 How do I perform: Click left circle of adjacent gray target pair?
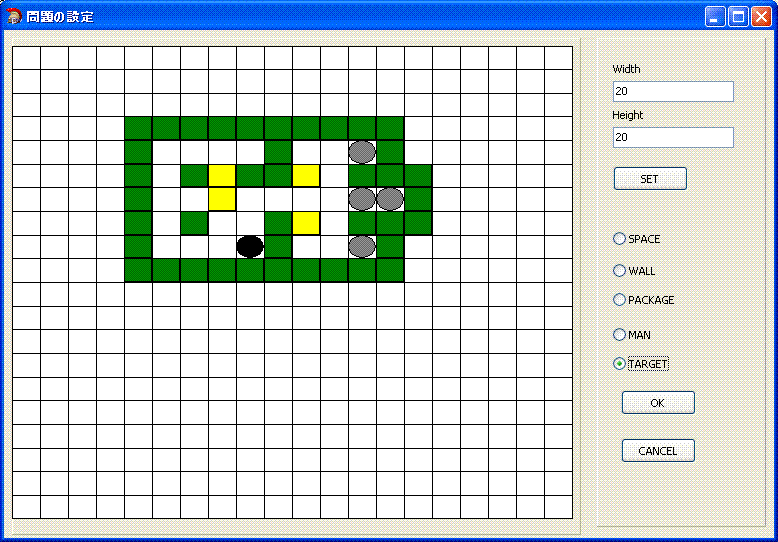[x=362, y=199]
